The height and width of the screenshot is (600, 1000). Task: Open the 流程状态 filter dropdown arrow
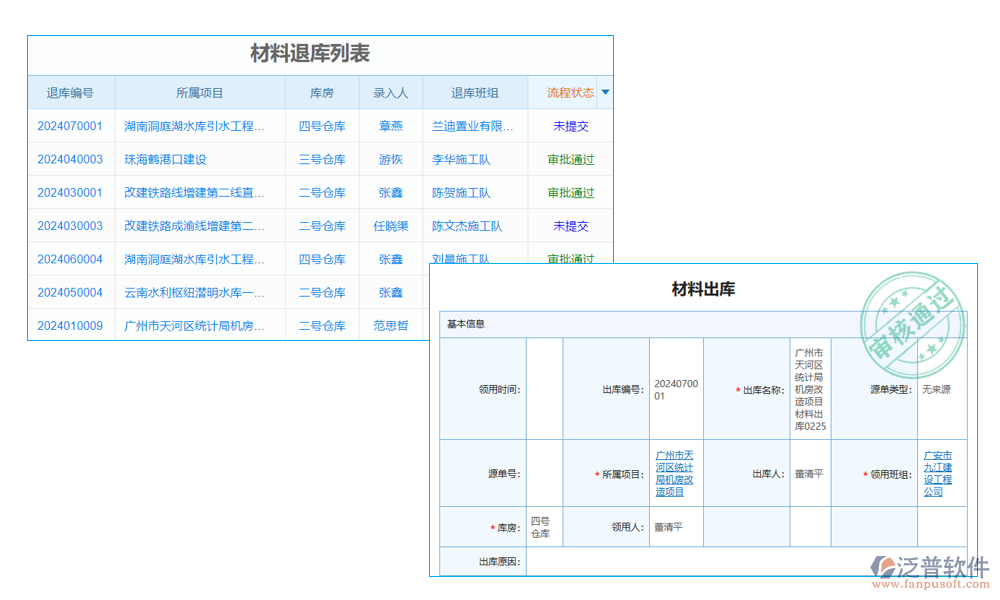point(605,92)
